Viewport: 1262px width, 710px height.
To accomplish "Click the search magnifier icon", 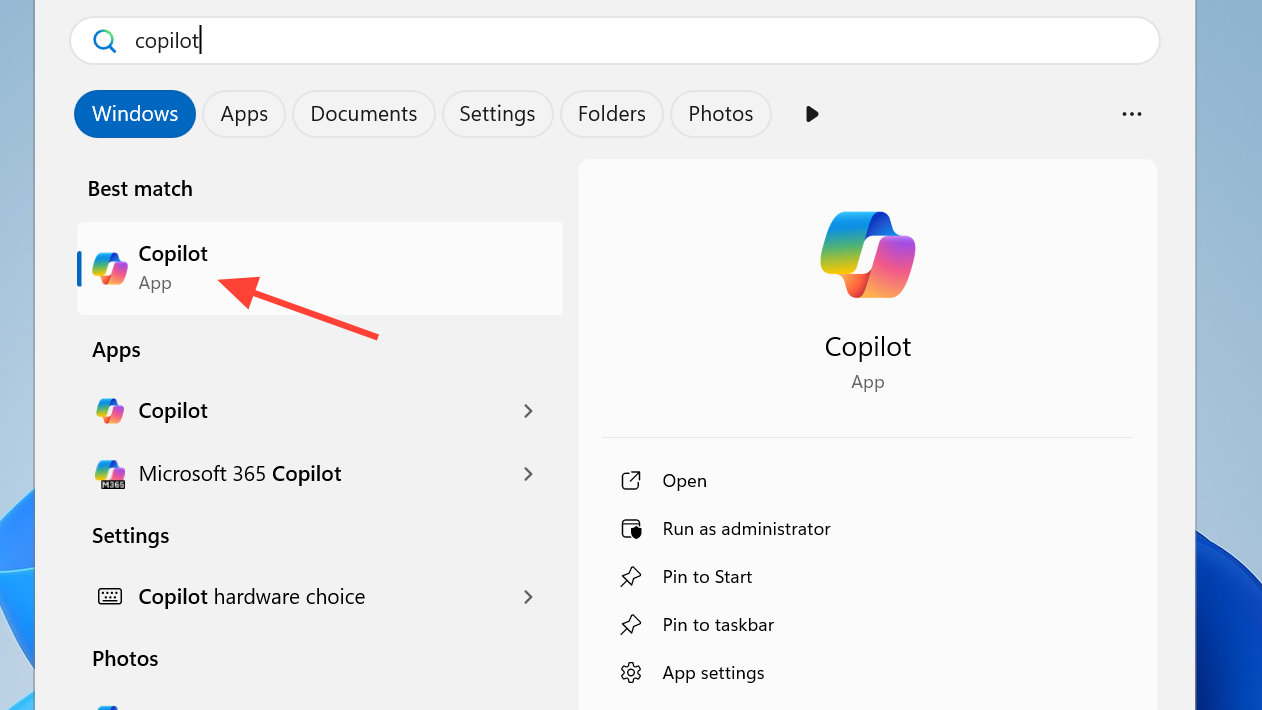I will point(105,41).
